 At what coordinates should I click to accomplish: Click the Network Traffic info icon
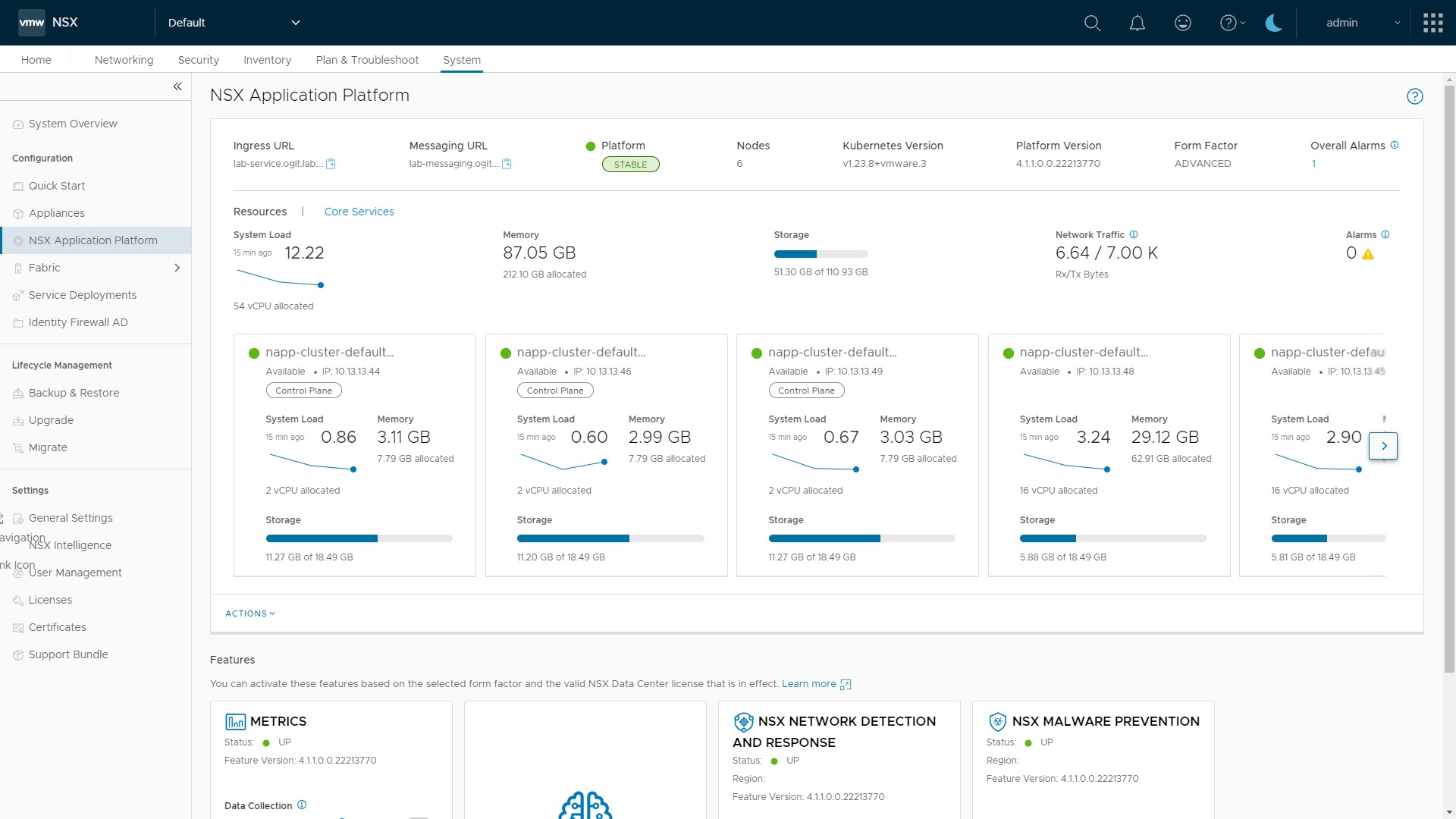click(x=1134, y=234)
